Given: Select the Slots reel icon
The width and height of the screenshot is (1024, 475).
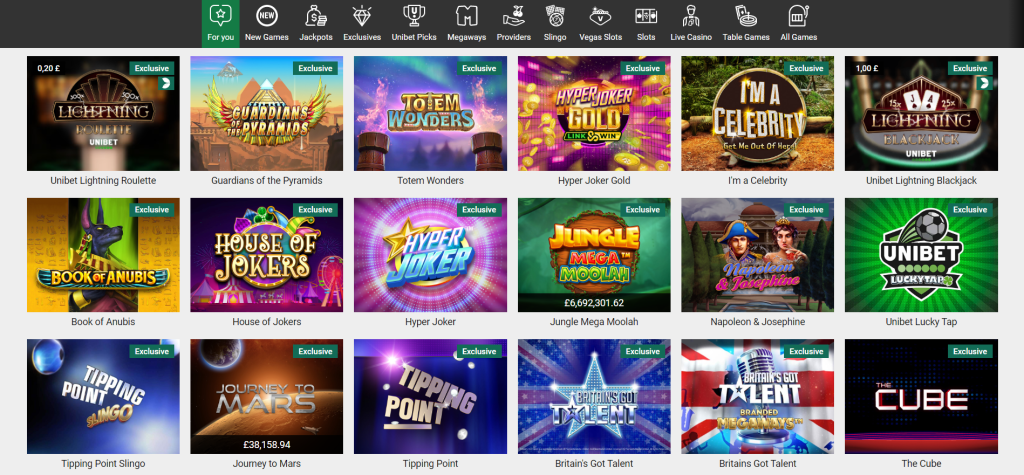Looking at the screenshot, I should coord(646,15).
